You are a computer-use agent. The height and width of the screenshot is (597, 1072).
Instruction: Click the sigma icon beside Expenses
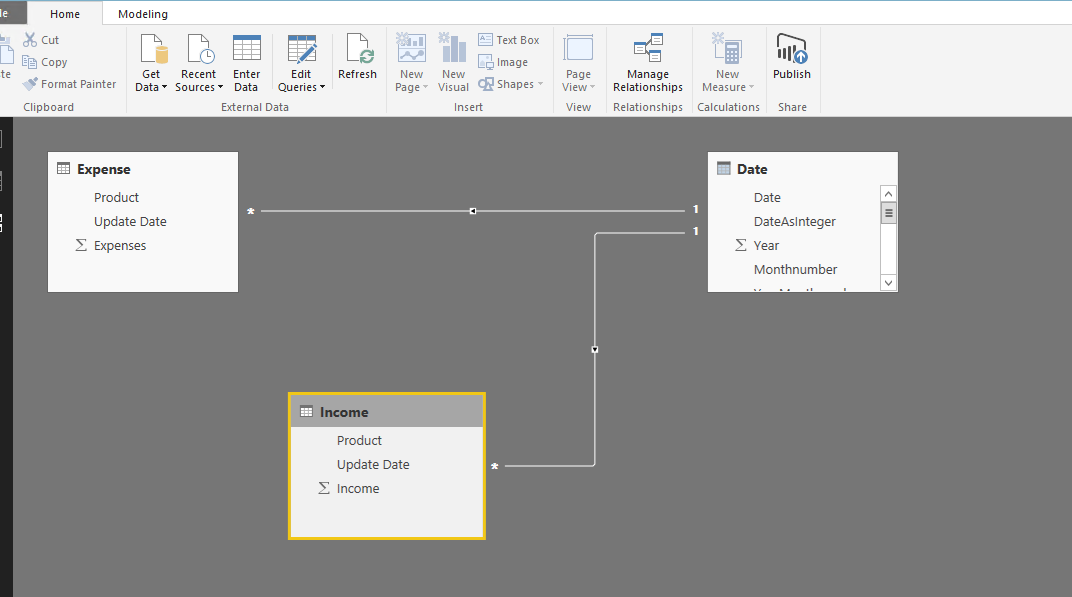tap(81, 245)
